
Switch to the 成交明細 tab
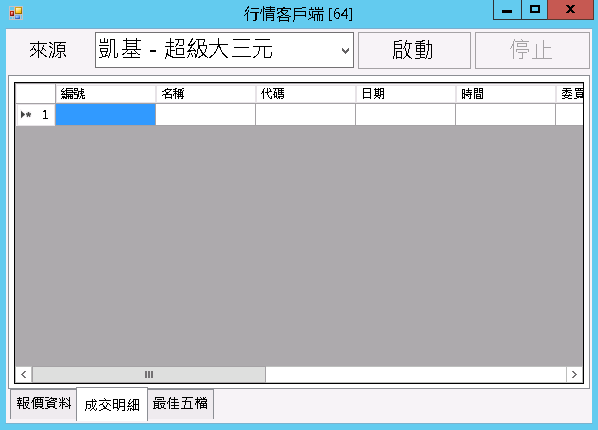(x=112, y=404)
